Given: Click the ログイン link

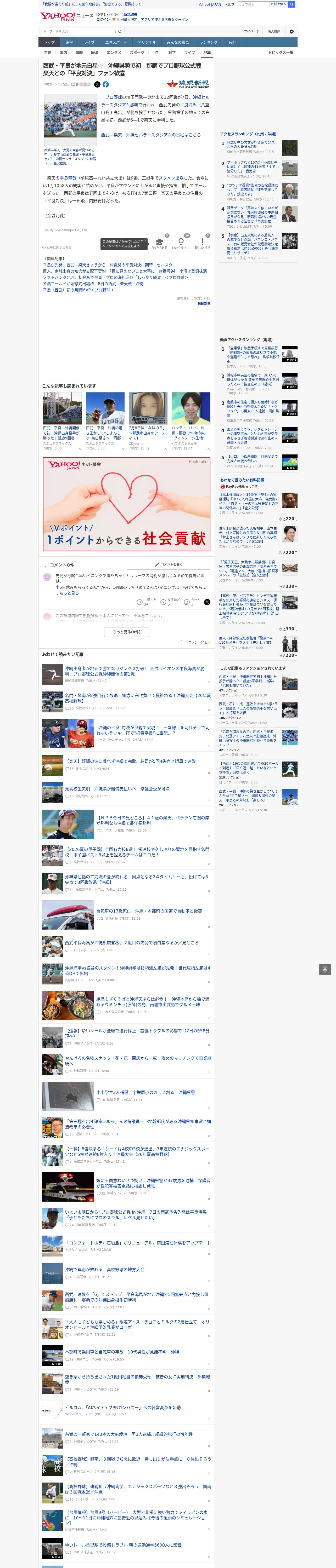Looking at the screenshot, I should [103, 20].
